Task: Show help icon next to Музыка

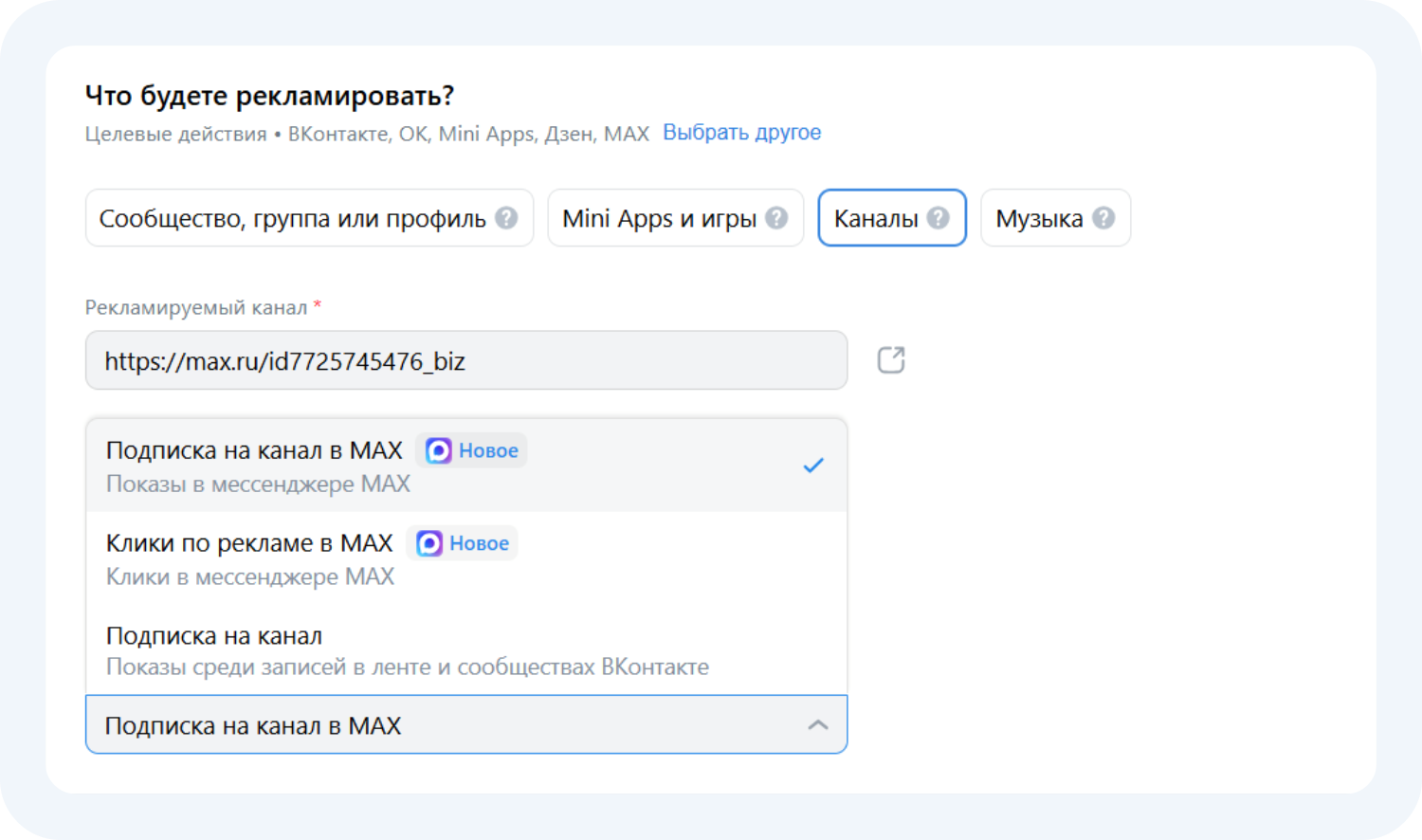Action: coord(1103,218)
